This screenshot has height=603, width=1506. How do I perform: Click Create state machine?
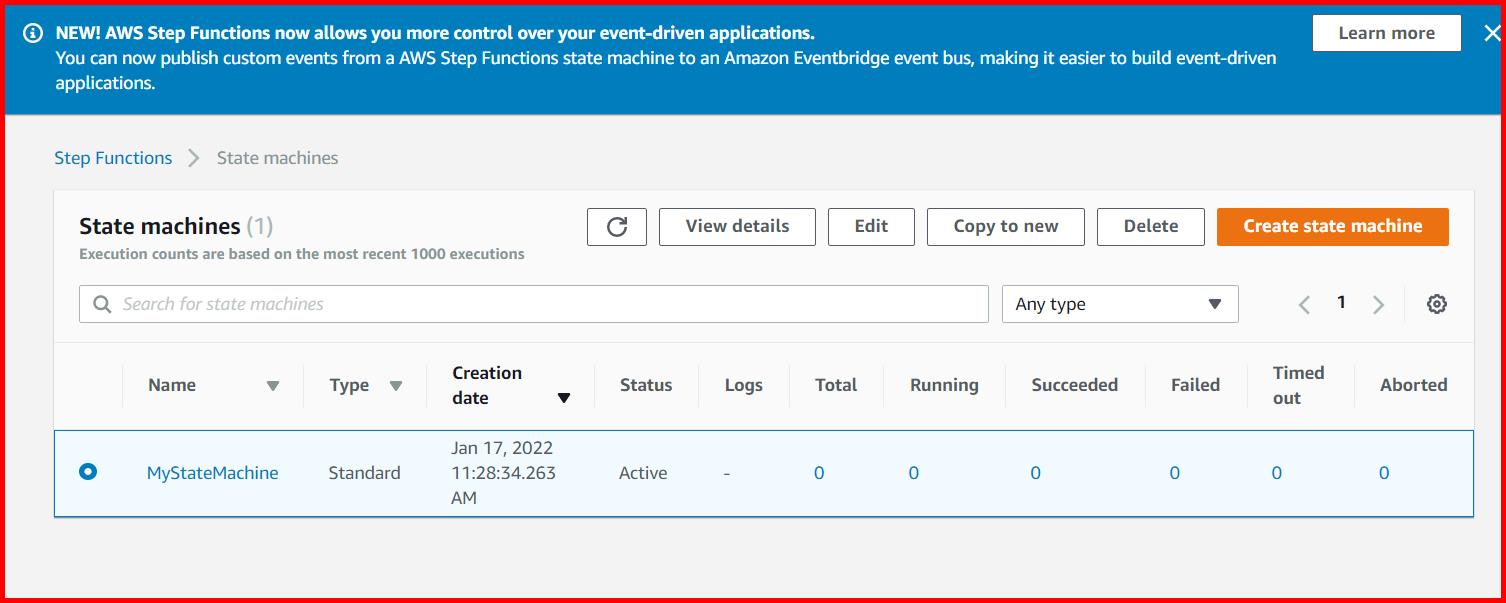coord(1332,226)
